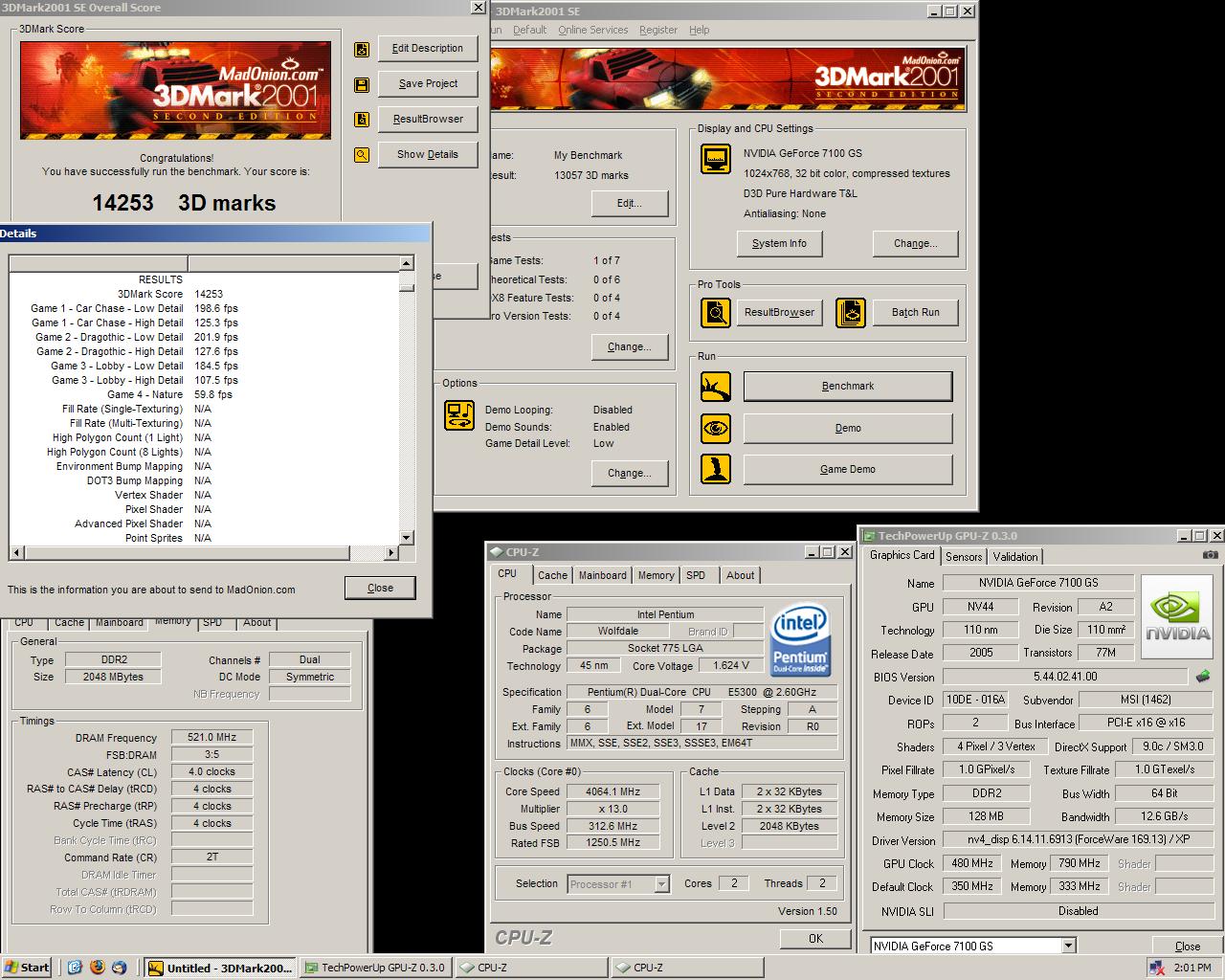Image resolution: width=1225 pixels, height=980 pixels.
Task: Click the taskbar clock showing 2:01 PM
Action: (1192, 968)
